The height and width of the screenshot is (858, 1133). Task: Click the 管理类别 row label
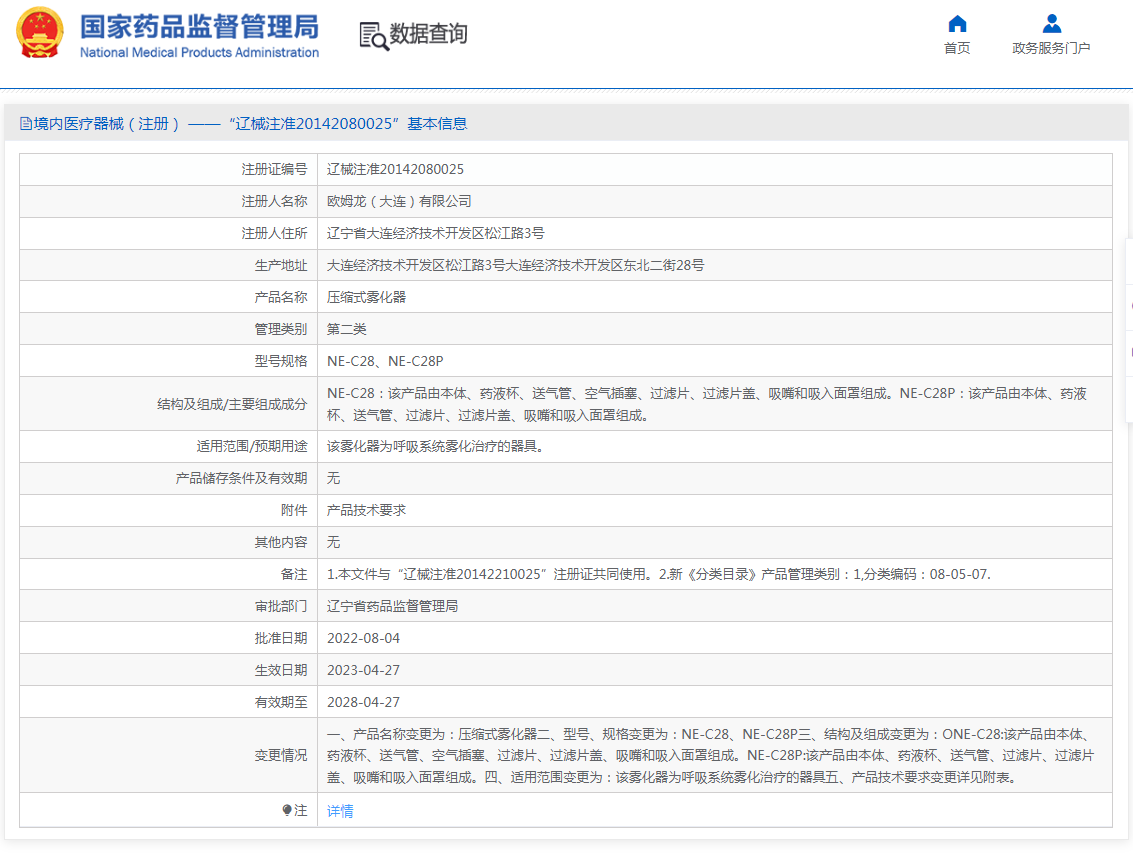[280, 329]
